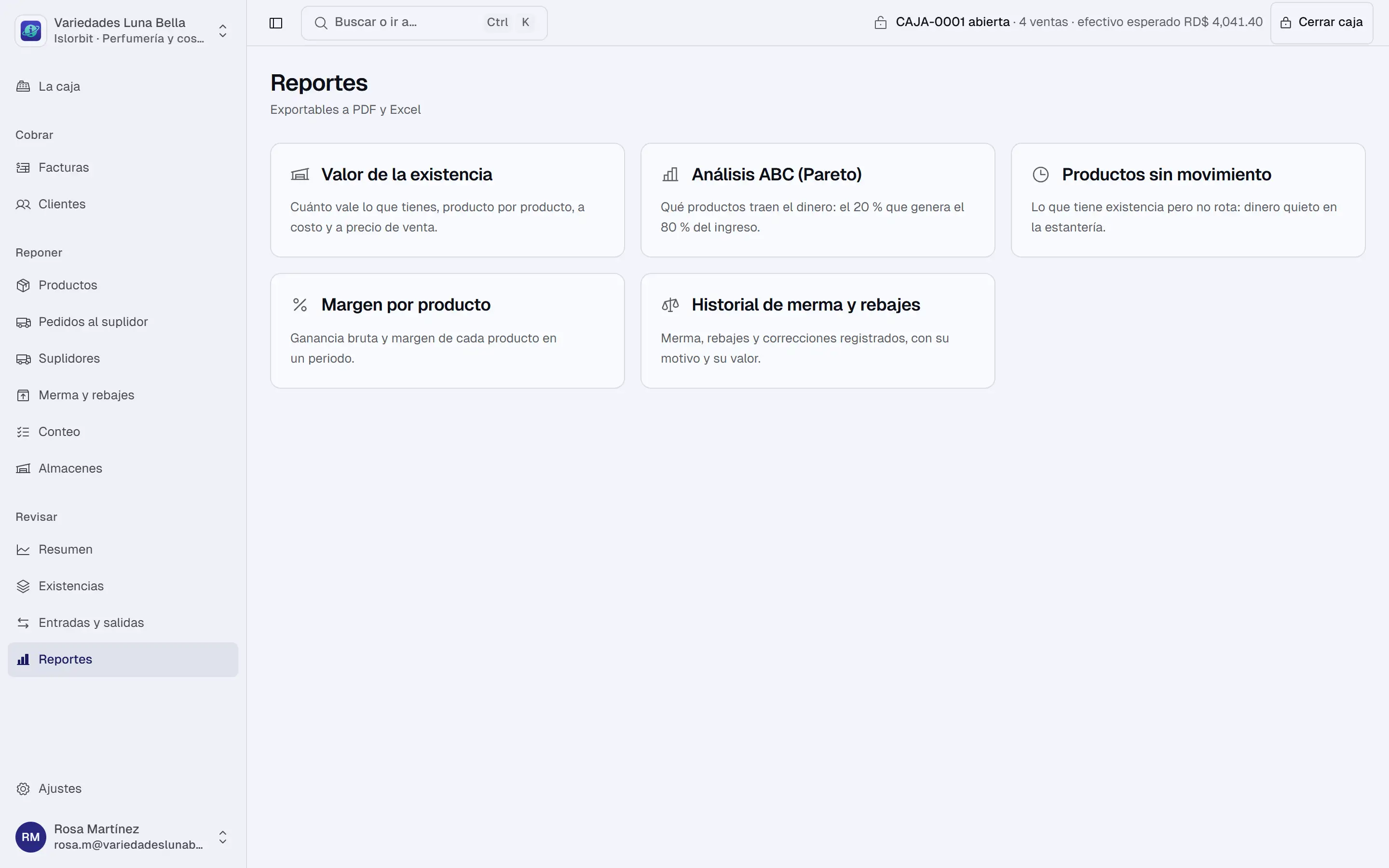This screenshot has width=1389, height=868.
Task: Click the Clientes people icon
Action: coord(23,204)
